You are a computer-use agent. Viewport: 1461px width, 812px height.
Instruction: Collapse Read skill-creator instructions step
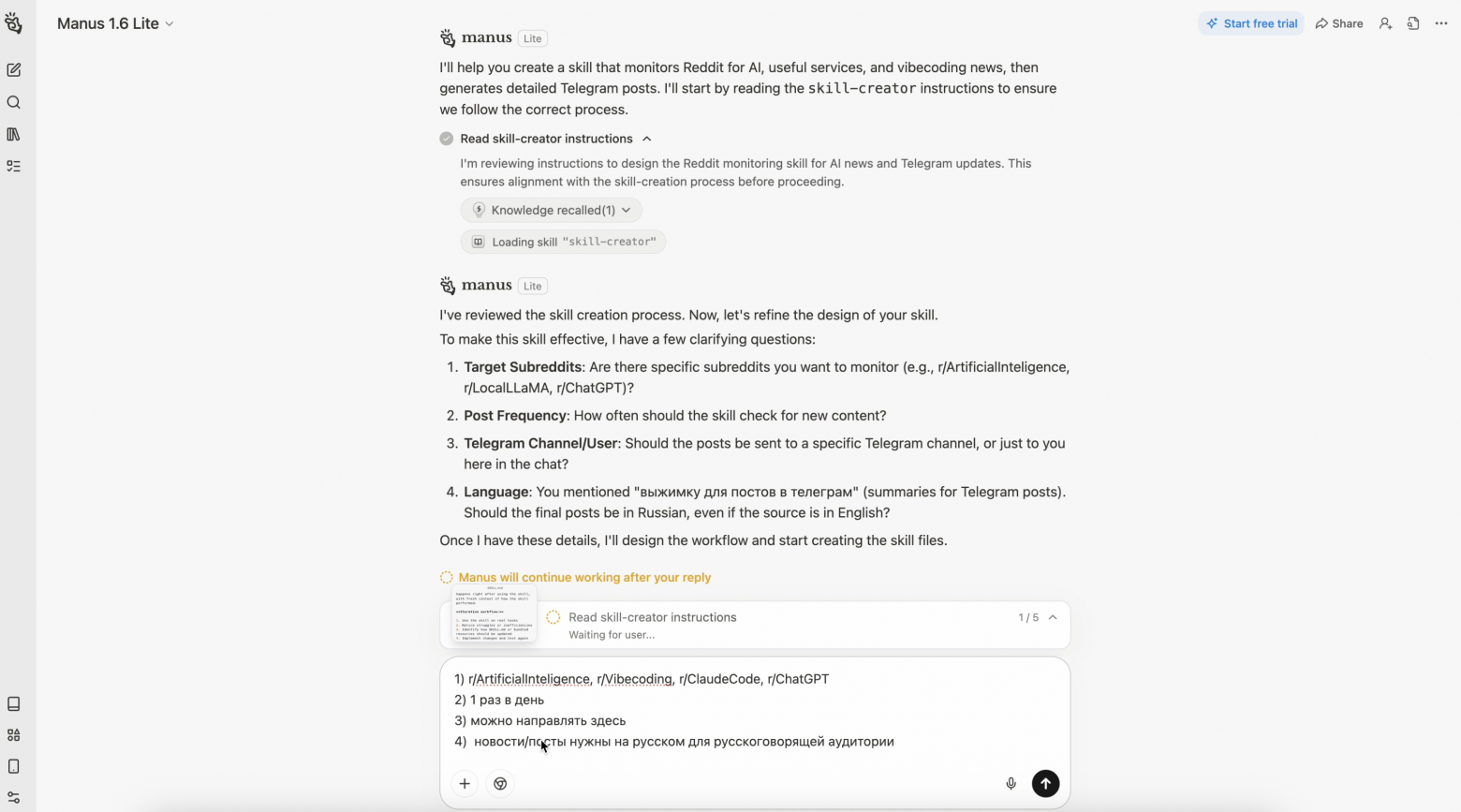(x=646, y=139)
